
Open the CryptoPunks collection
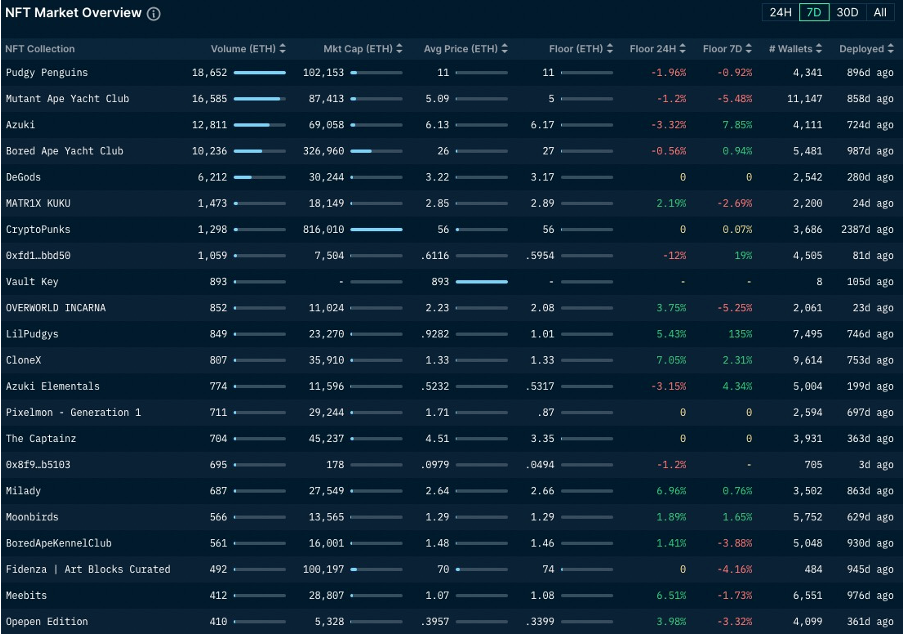click(38, 229)
